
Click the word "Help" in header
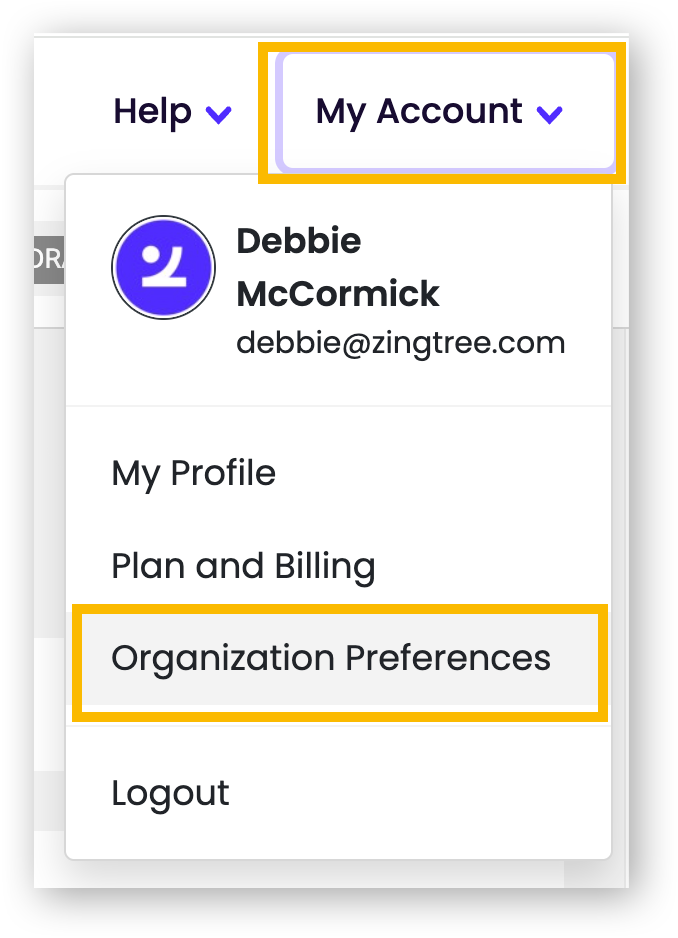click(x=152, y=112)
